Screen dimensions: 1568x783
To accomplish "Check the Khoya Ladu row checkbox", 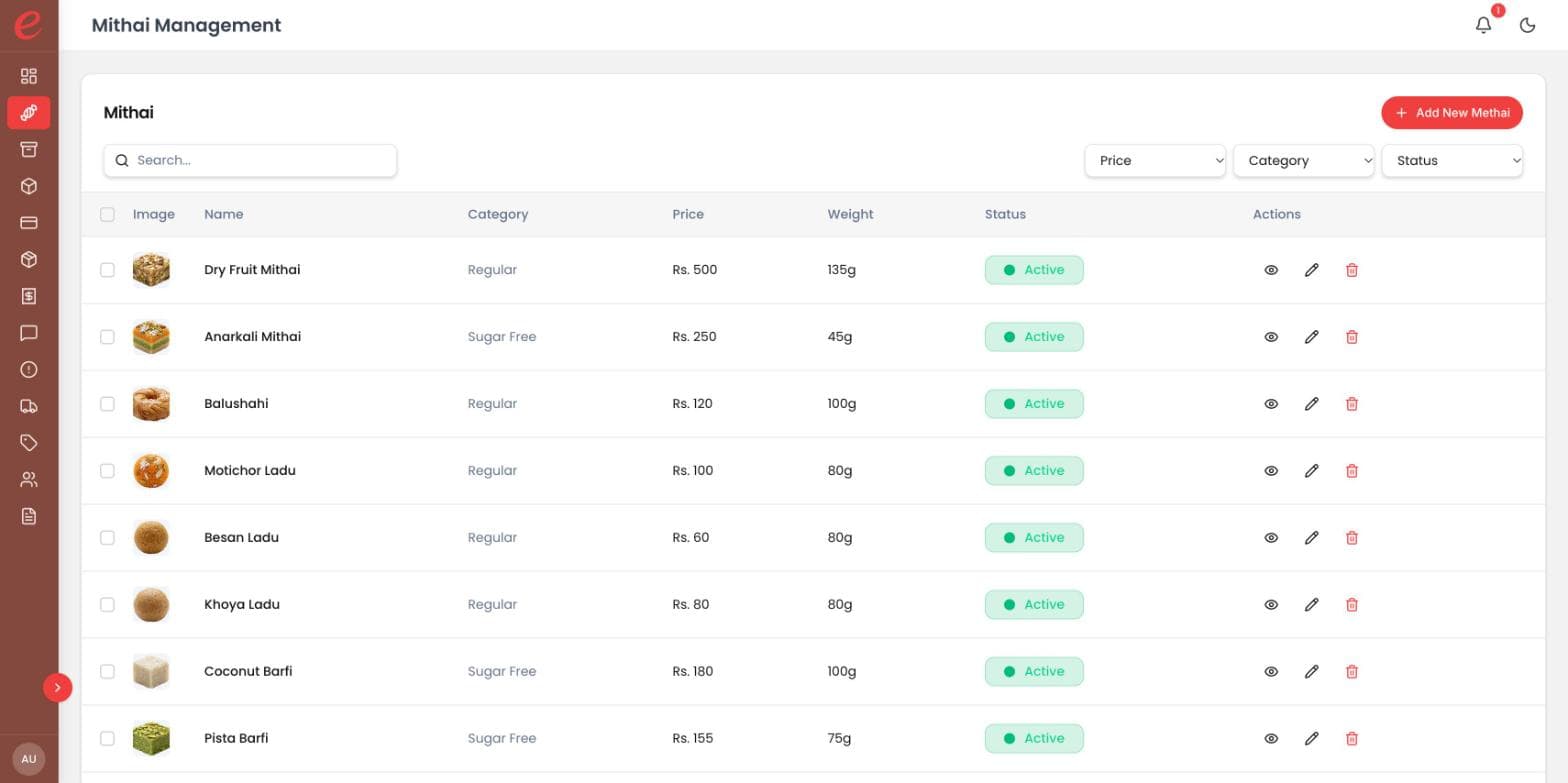I will click(x=107, y=605).
